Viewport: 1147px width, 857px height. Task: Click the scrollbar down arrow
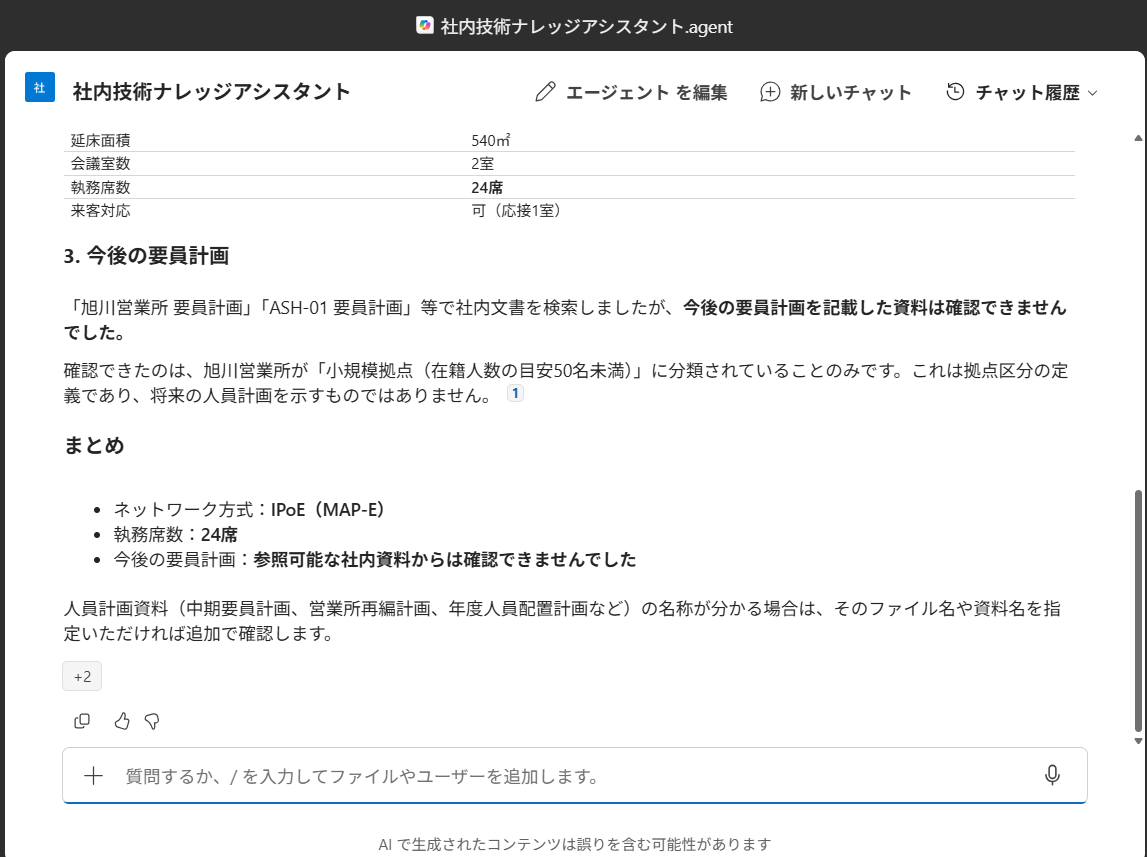(1138, 741)
